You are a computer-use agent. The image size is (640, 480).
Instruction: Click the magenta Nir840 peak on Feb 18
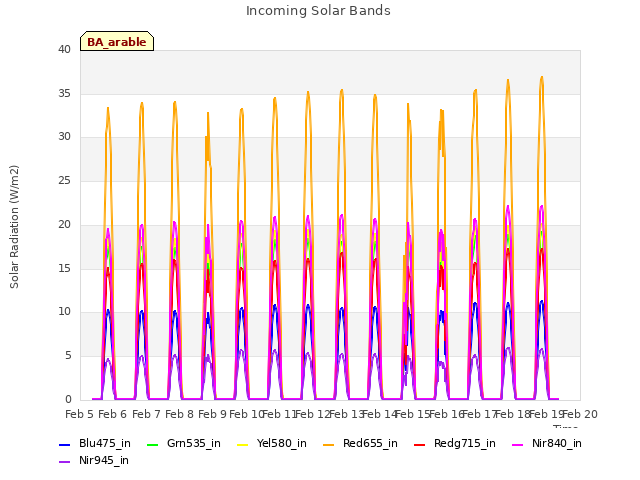(508, 206)
